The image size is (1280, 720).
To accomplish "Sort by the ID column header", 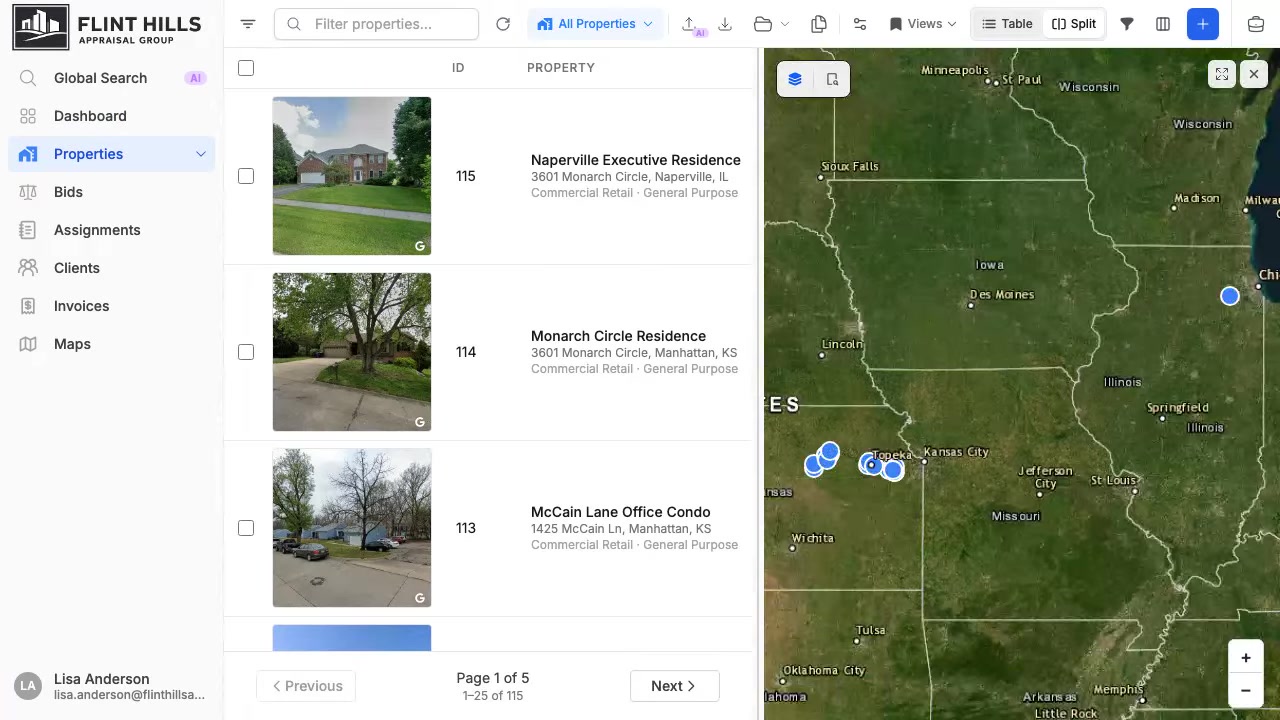I will pyautogui.click(x=458, y=68).
